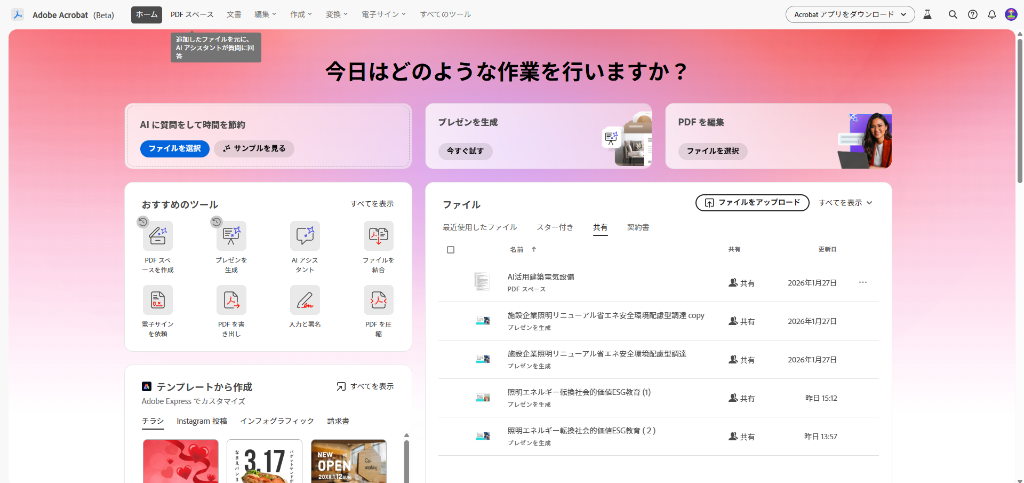Screen dimensions: 1024x483
Task: Open the 3.17 sandwich flyer template thumbnail
Action: tap(264, 461)
